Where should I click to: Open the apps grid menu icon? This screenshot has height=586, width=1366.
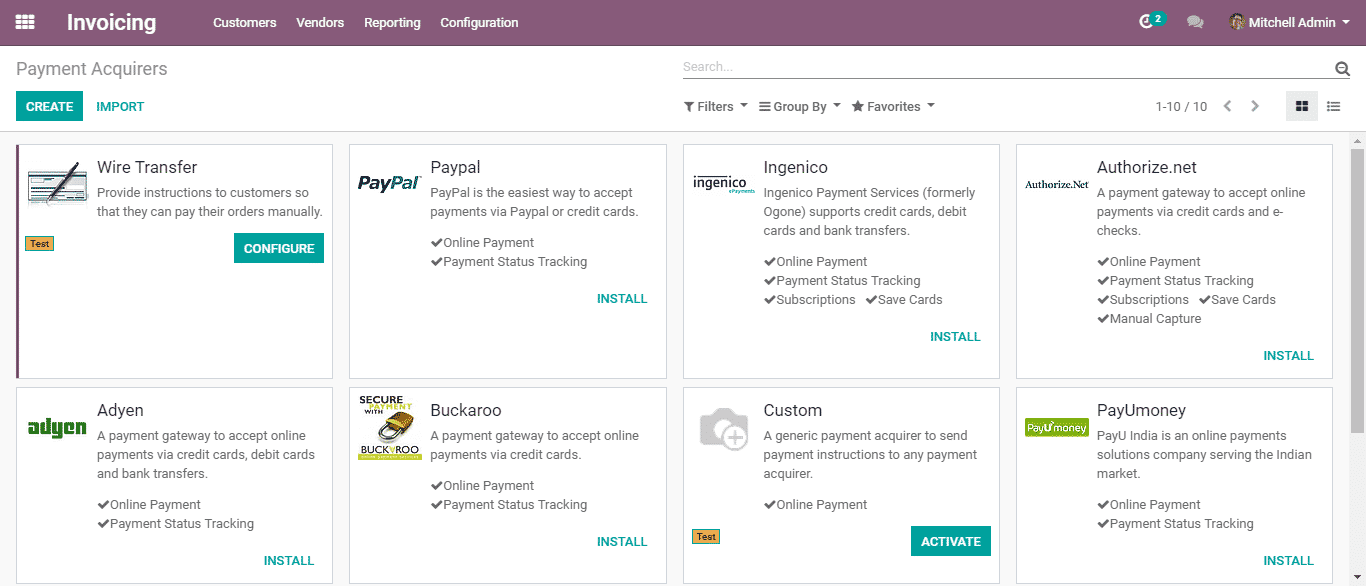[x=25, y=22]
